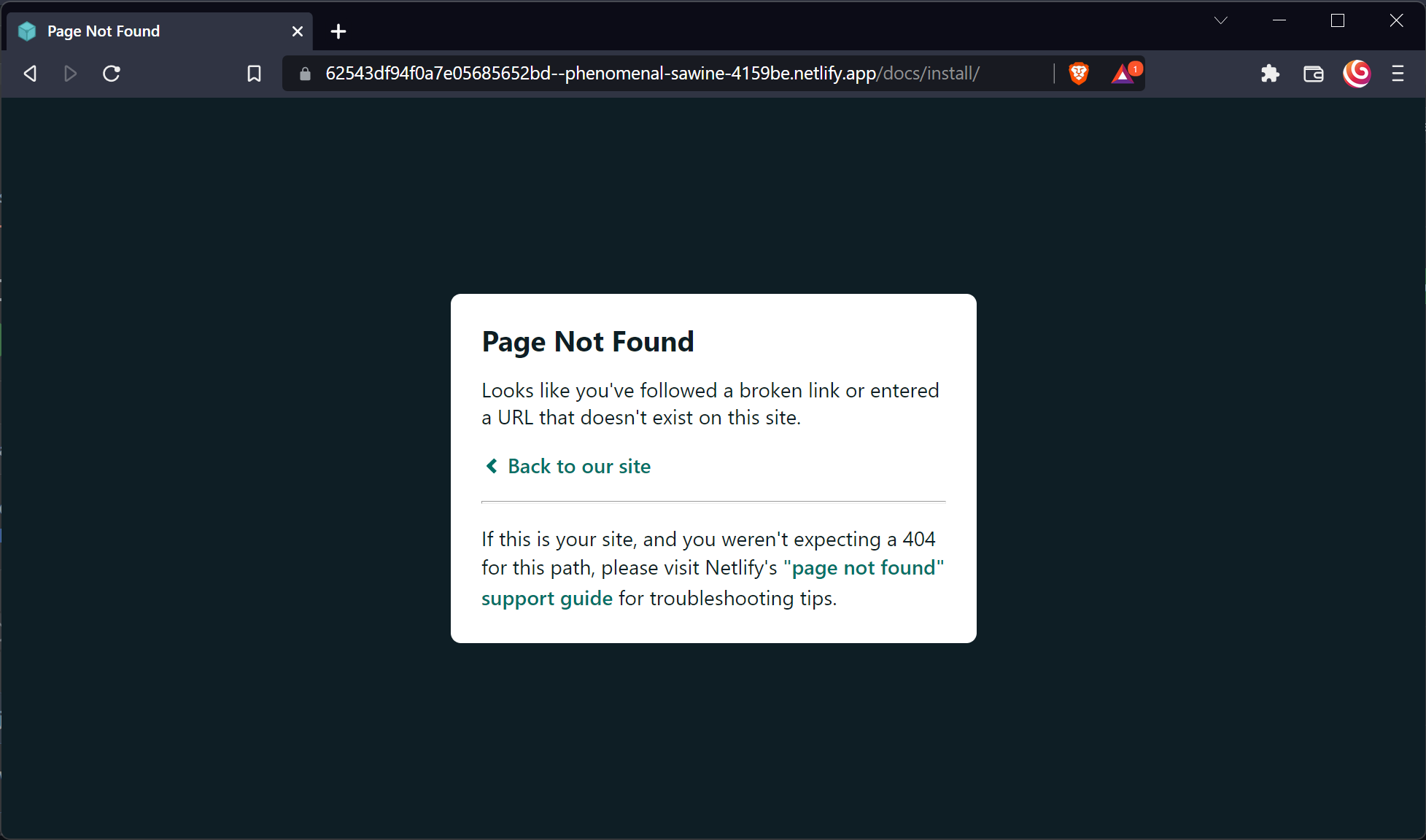The width and height of the screenshot is (1426, 840).
Task: Expand the tab search dropdown arrow
Action: click(x=1220, y=20)
